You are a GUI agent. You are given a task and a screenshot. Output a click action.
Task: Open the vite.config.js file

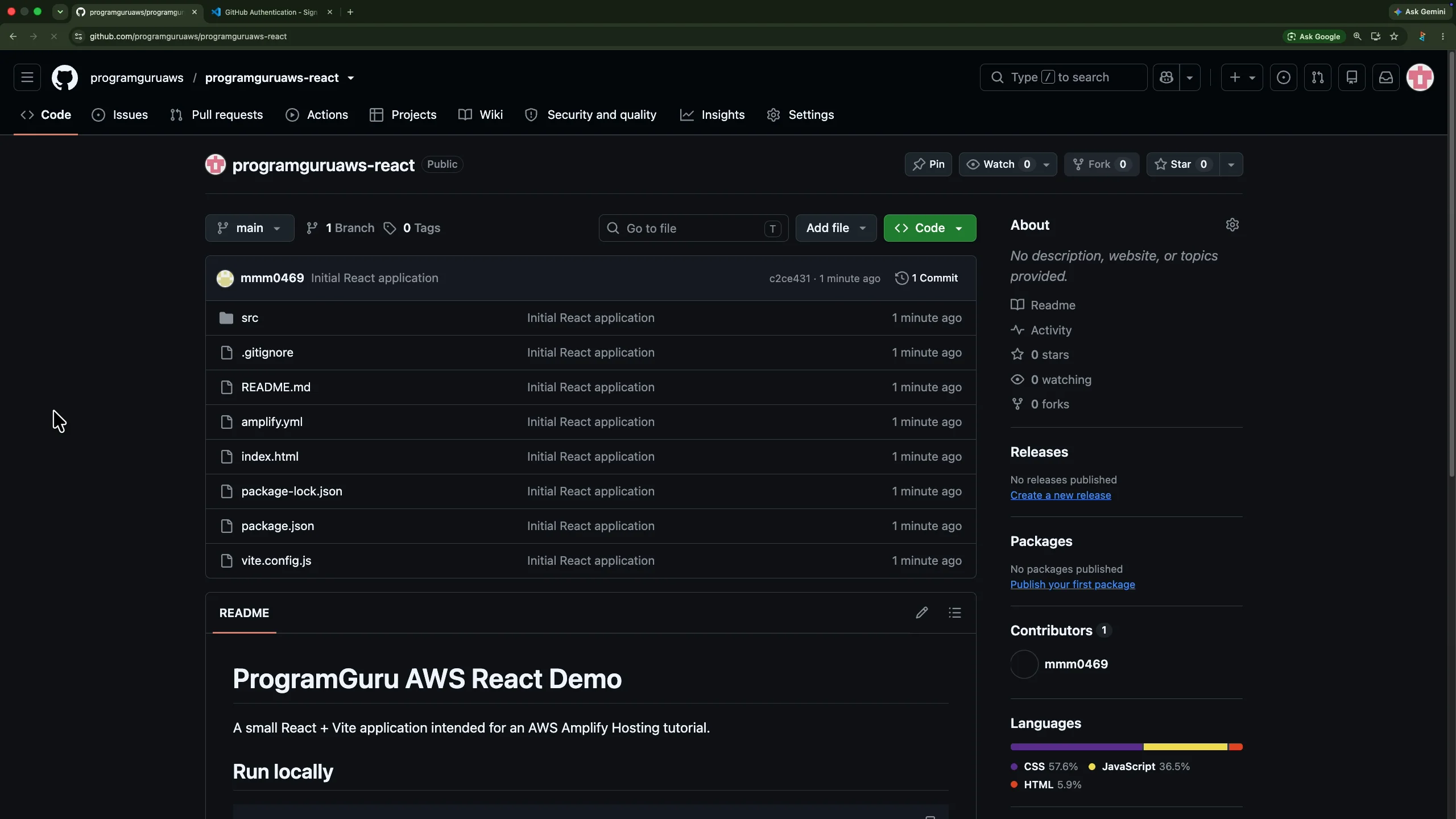(x=276, y=561)
